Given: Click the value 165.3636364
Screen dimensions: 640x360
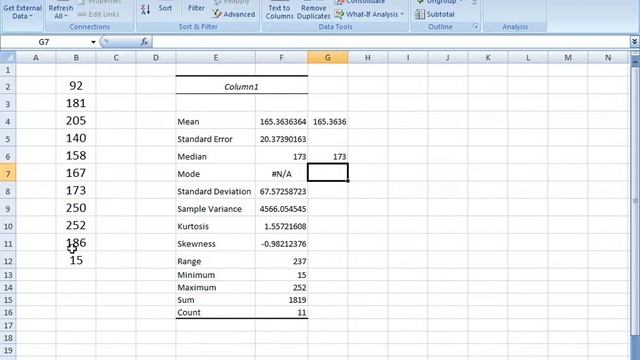Looking at the screenshot, I should pyautogui.click(x=282, y=122).
